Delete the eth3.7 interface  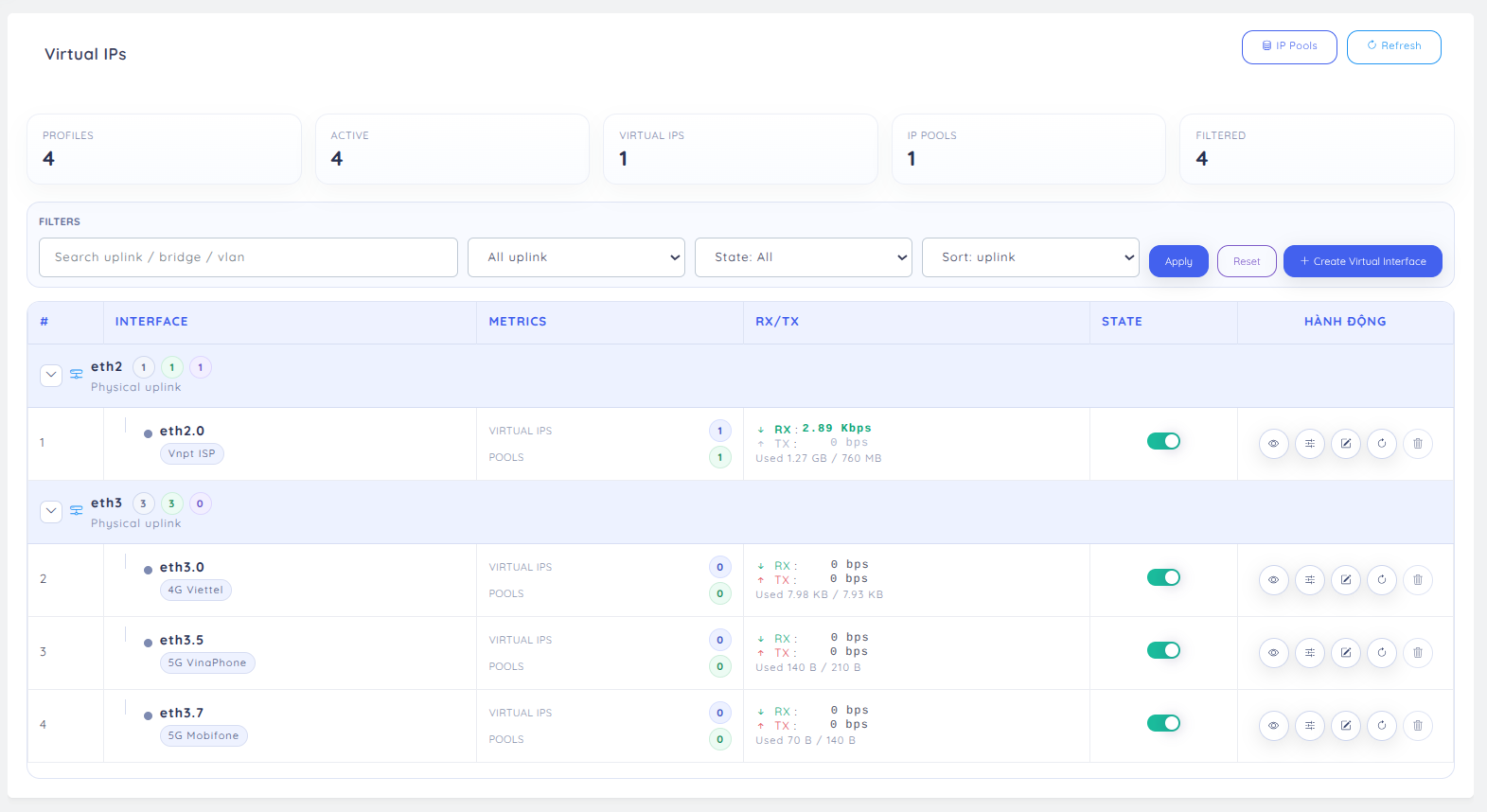click(x=1417, y=725)
